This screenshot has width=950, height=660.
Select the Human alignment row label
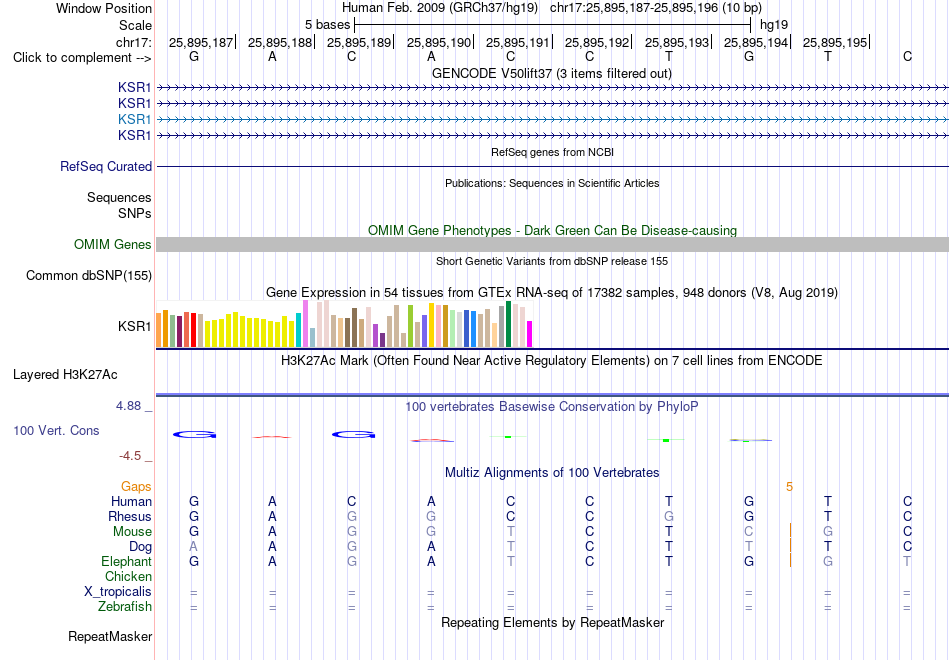(x=131, y=501)
